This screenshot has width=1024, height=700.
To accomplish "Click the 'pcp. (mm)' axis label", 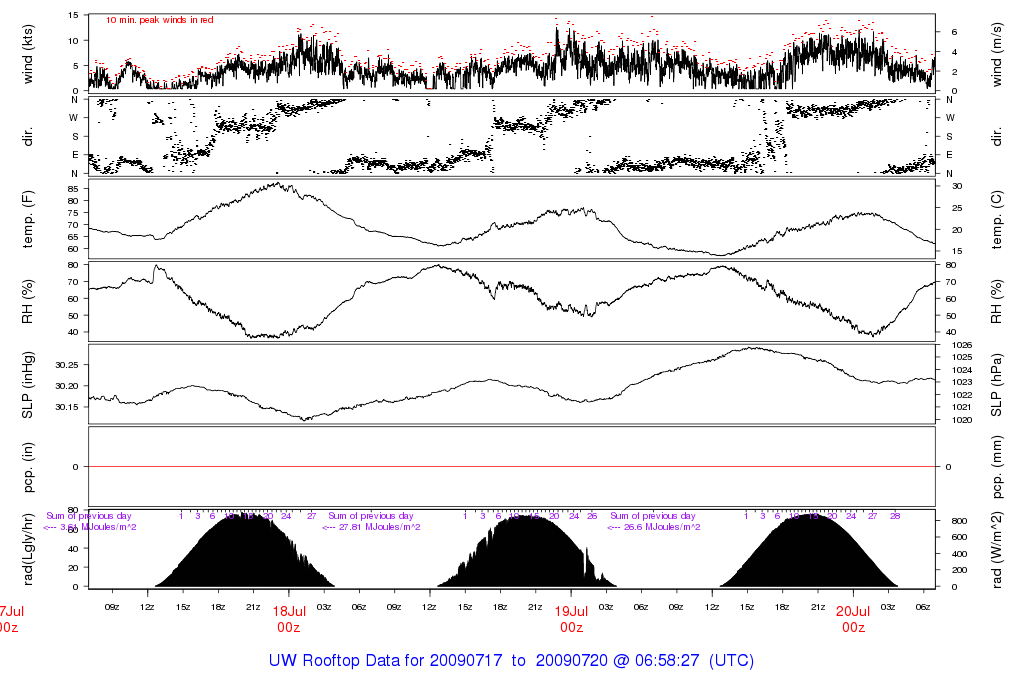I will pyautogui.click(x=996, y=467).
